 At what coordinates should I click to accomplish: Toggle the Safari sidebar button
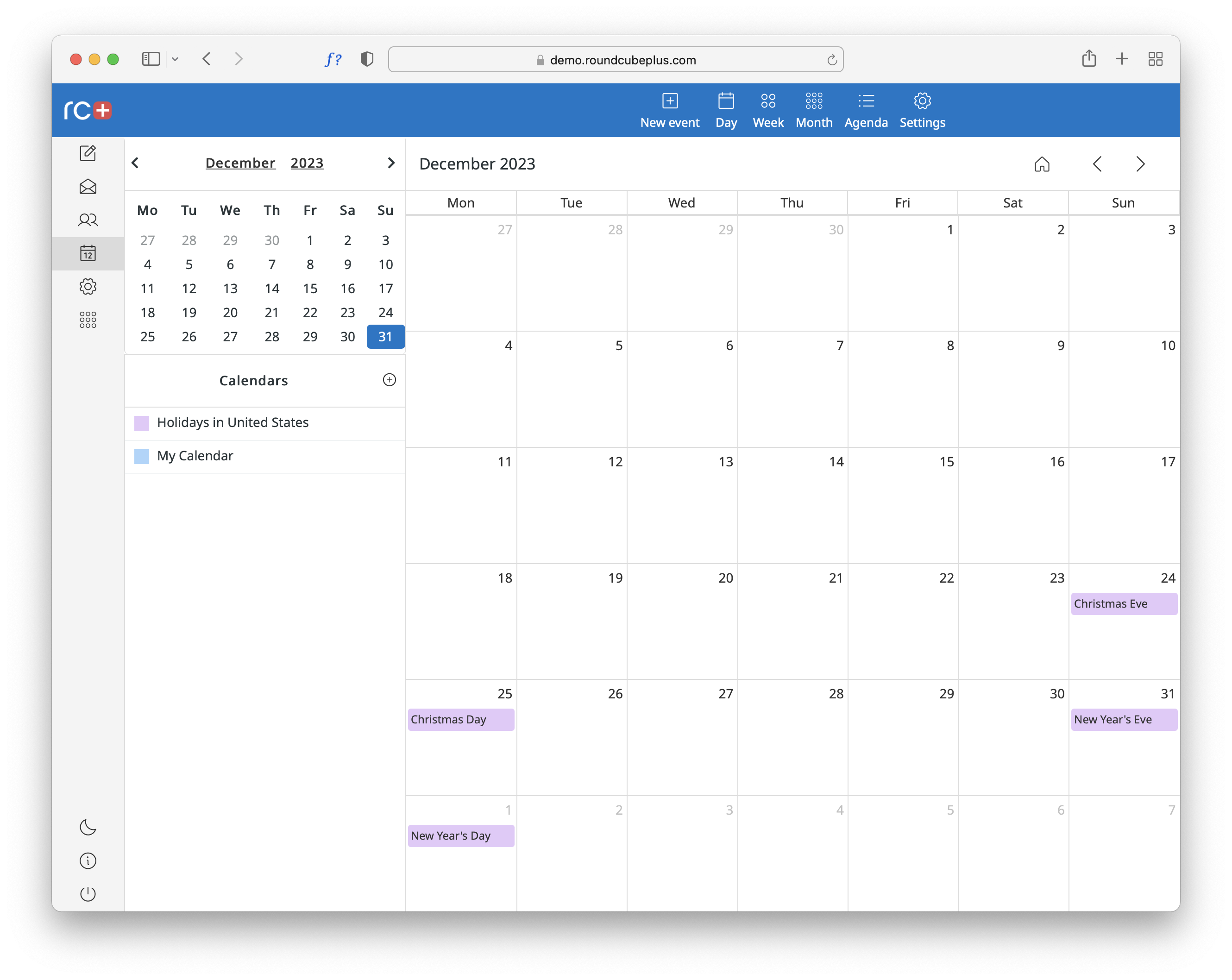pos(151,59)
